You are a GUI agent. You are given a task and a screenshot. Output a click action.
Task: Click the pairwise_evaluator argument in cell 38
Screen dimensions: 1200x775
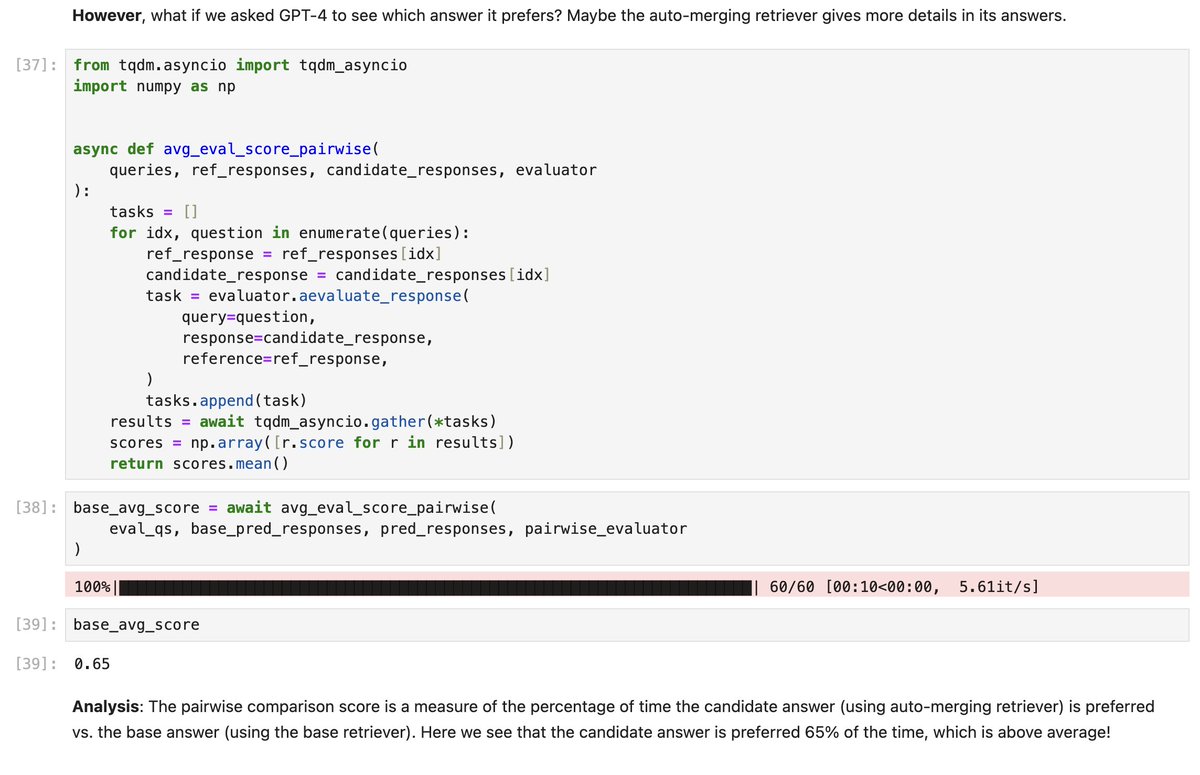click(x=606, y=528)
